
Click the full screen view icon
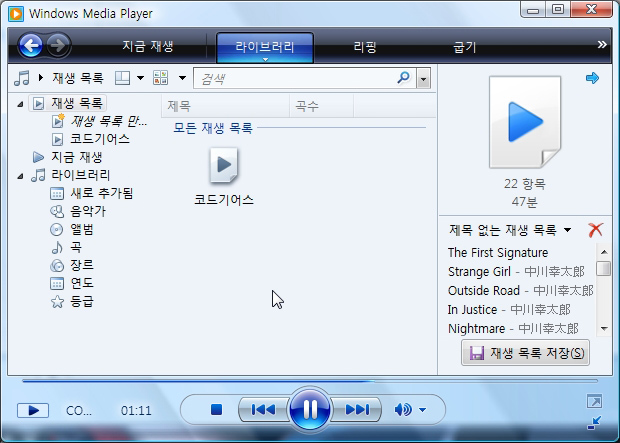coord(594,401)
